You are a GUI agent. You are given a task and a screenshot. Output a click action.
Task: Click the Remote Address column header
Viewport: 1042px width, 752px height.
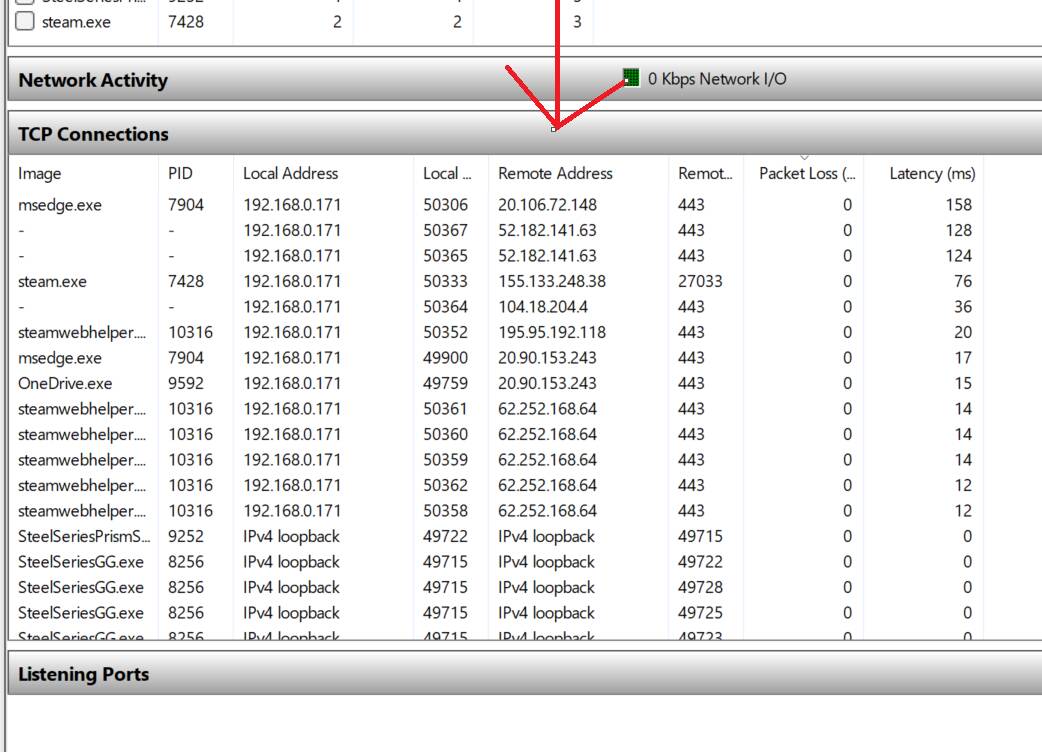555,173
